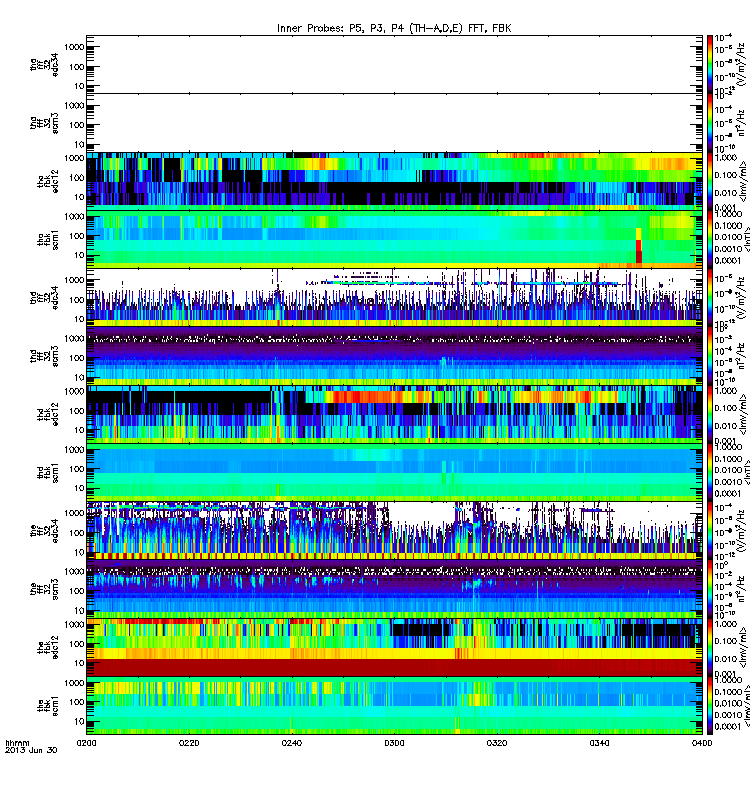Click the 'thd fbk edc12' y-axis label
This screenshot has width=750, height=800.
tap(48, 414)
